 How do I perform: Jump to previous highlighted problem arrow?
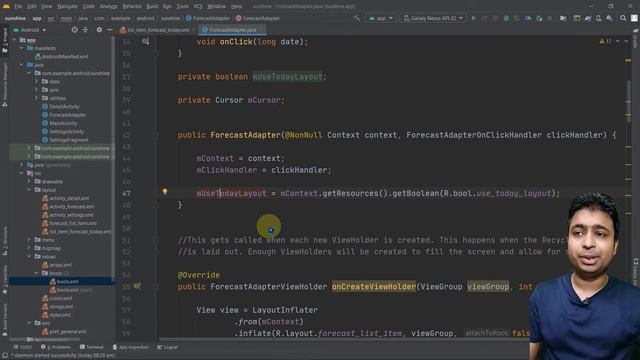[618, 41]
